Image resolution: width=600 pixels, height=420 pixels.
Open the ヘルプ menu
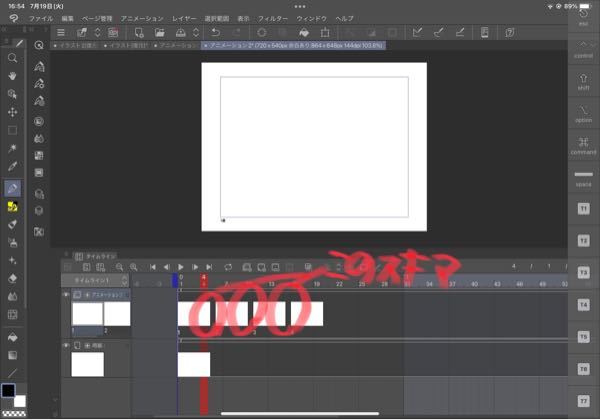click(x=344, y=18)
